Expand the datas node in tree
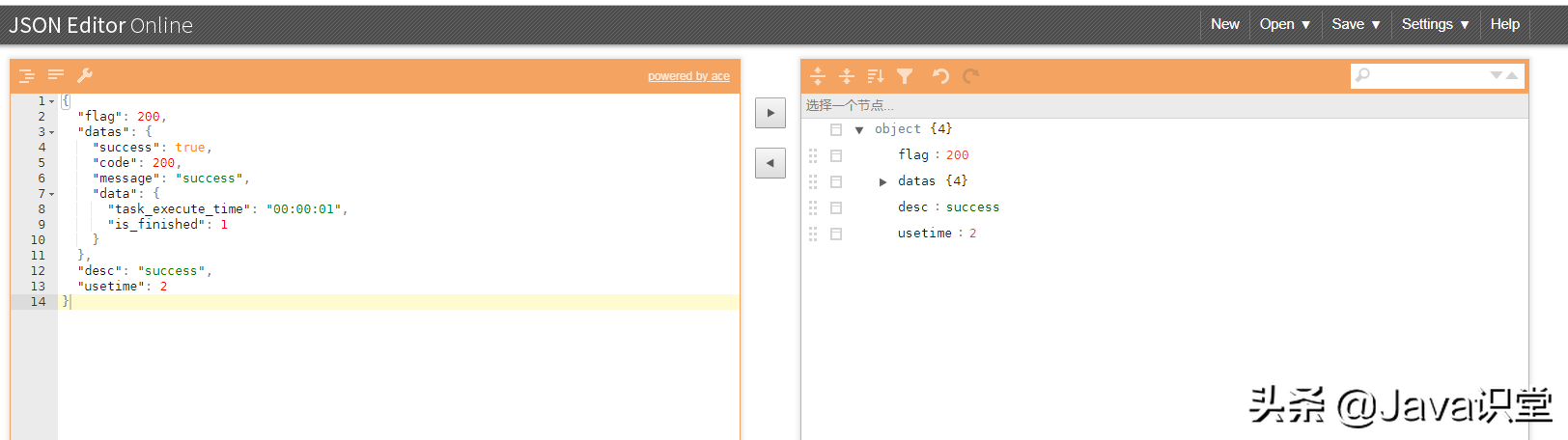Image resolution: width=1568 pixels, height=440 pixels. [x=882, y=181]
